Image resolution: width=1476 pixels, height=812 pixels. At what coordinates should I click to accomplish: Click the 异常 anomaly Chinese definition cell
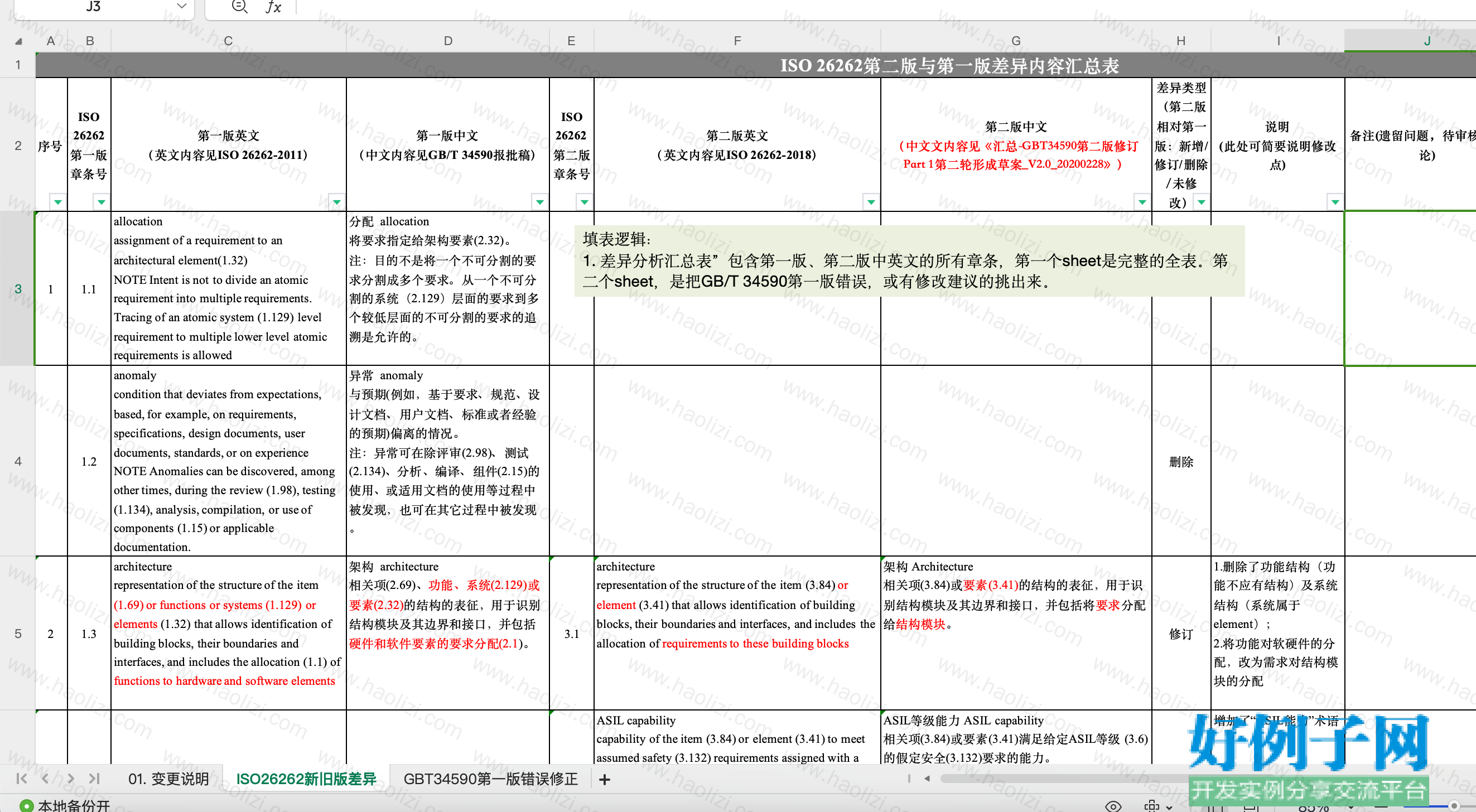tap(447, 461)
